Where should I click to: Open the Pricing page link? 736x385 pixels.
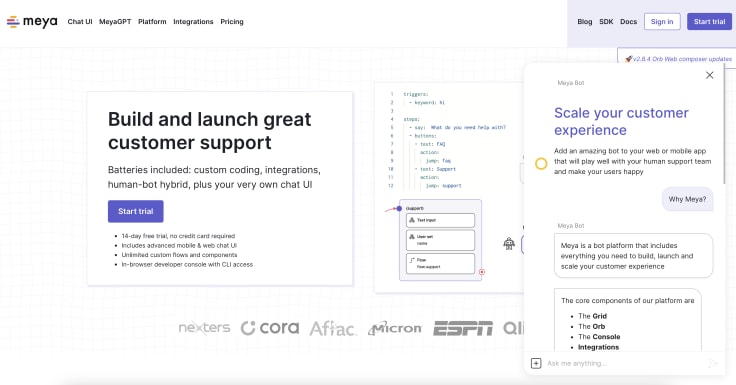[232, 22]
